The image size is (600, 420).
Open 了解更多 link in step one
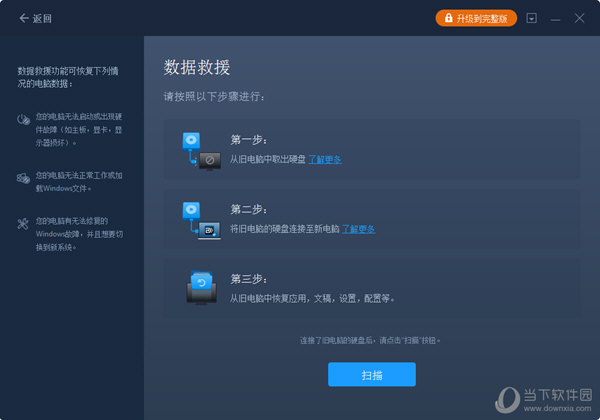point(325,159)
